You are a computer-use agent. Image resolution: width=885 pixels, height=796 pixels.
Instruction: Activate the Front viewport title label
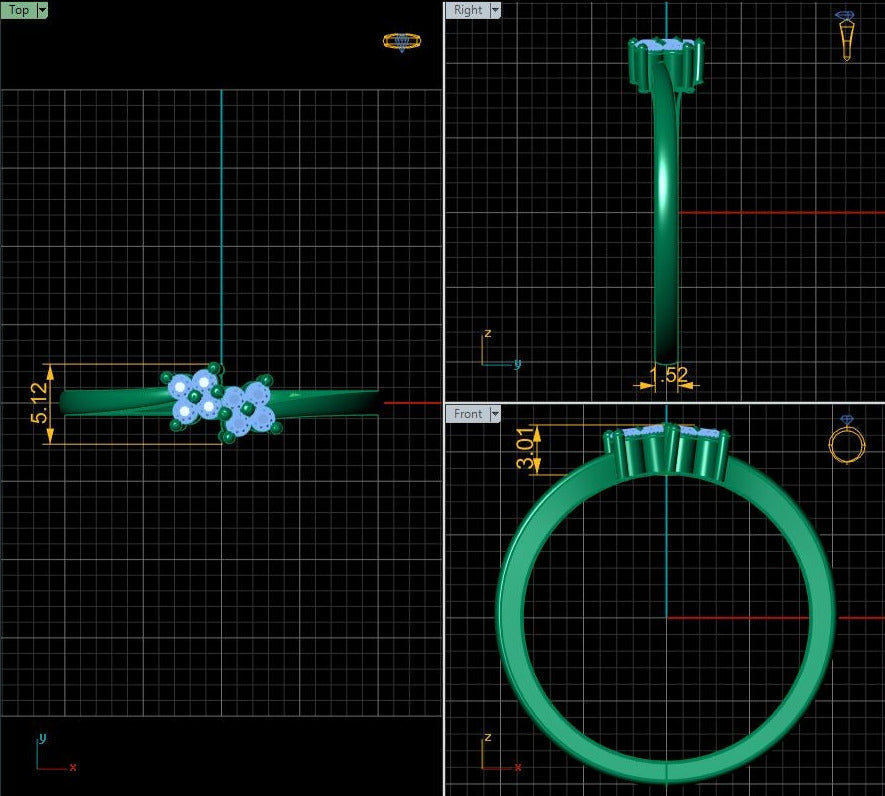click(467, 413)
